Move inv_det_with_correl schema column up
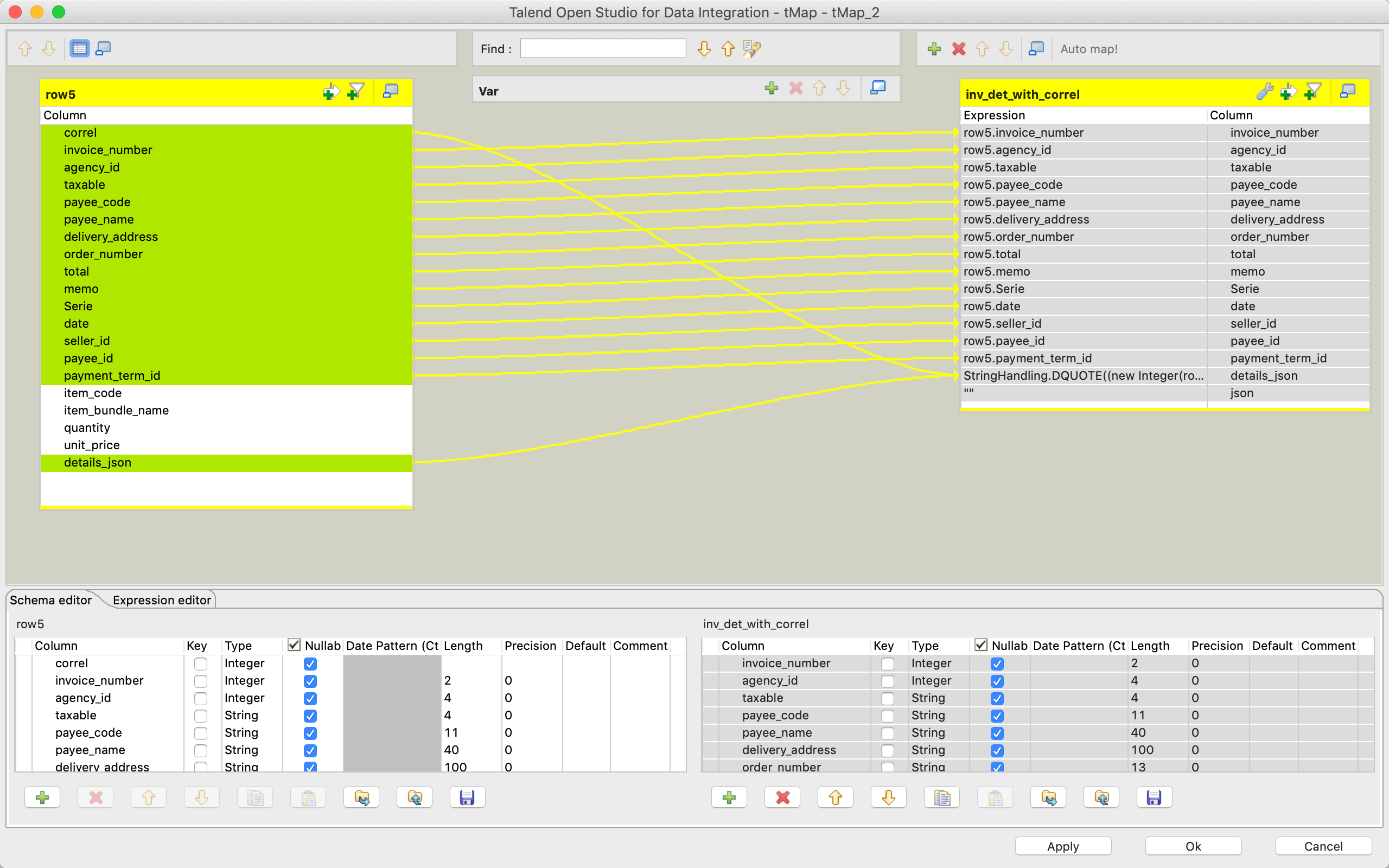Image resolution: width=1389 pixels, height=868 pixels. [836, 797]
